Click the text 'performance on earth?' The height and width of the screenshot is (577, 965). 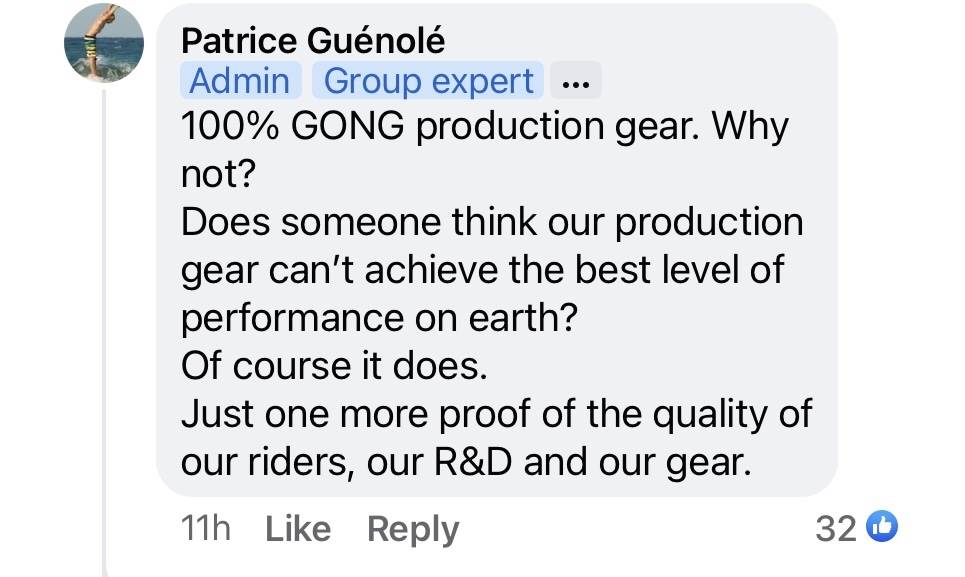(380, 318)
